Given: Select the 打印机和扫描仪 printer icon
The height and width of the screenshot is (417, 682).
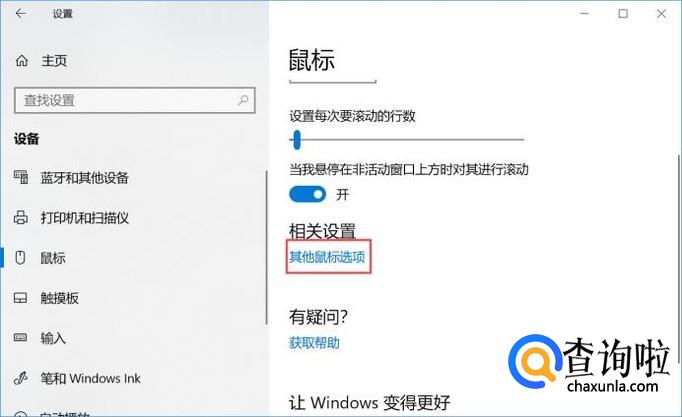Looking at the screenshot, I should click(x=21, y=217).
